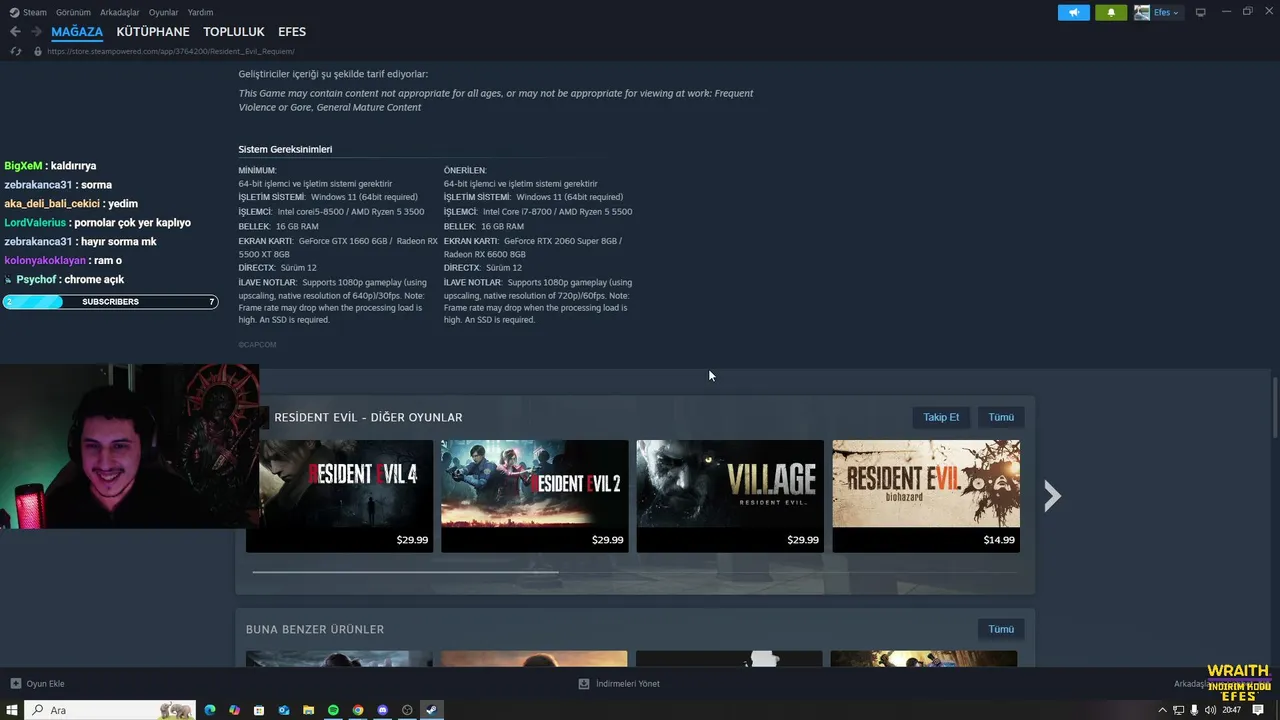
Task: Open İndirmeleri Yönet downloads manager
Action: tap(627, 684)
